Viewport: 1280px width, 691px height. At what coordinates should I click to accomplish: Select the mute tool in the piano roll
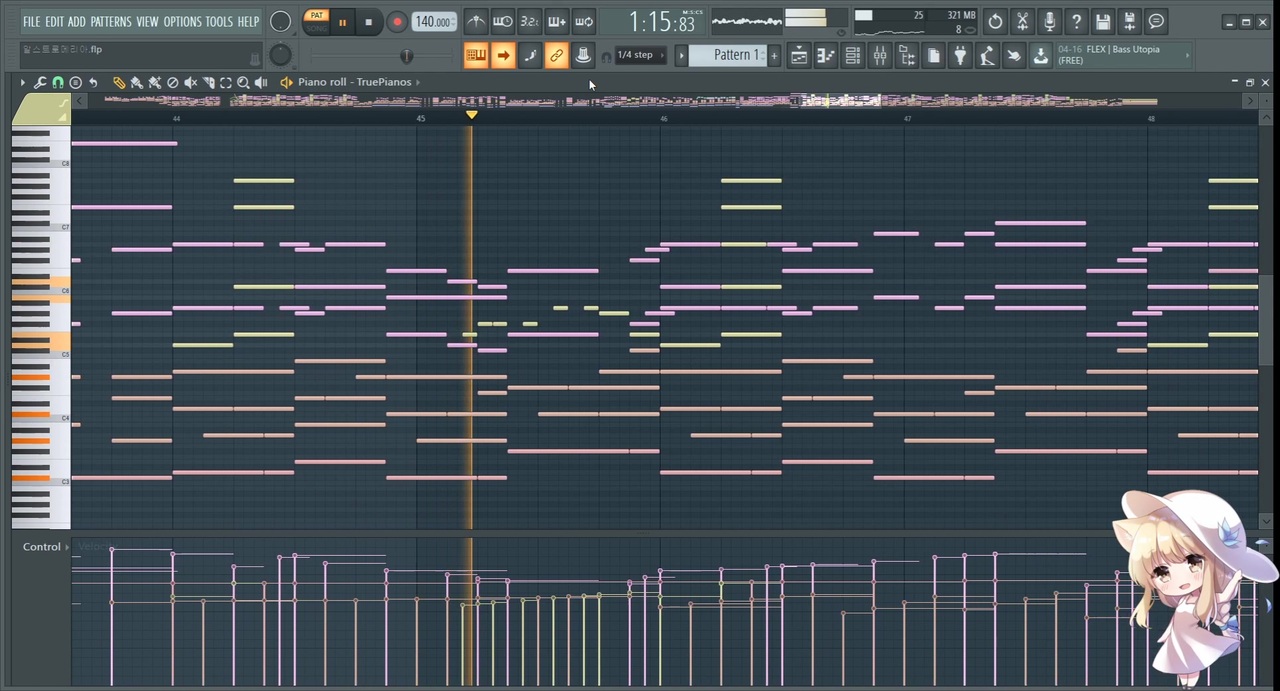pos(190,83)
